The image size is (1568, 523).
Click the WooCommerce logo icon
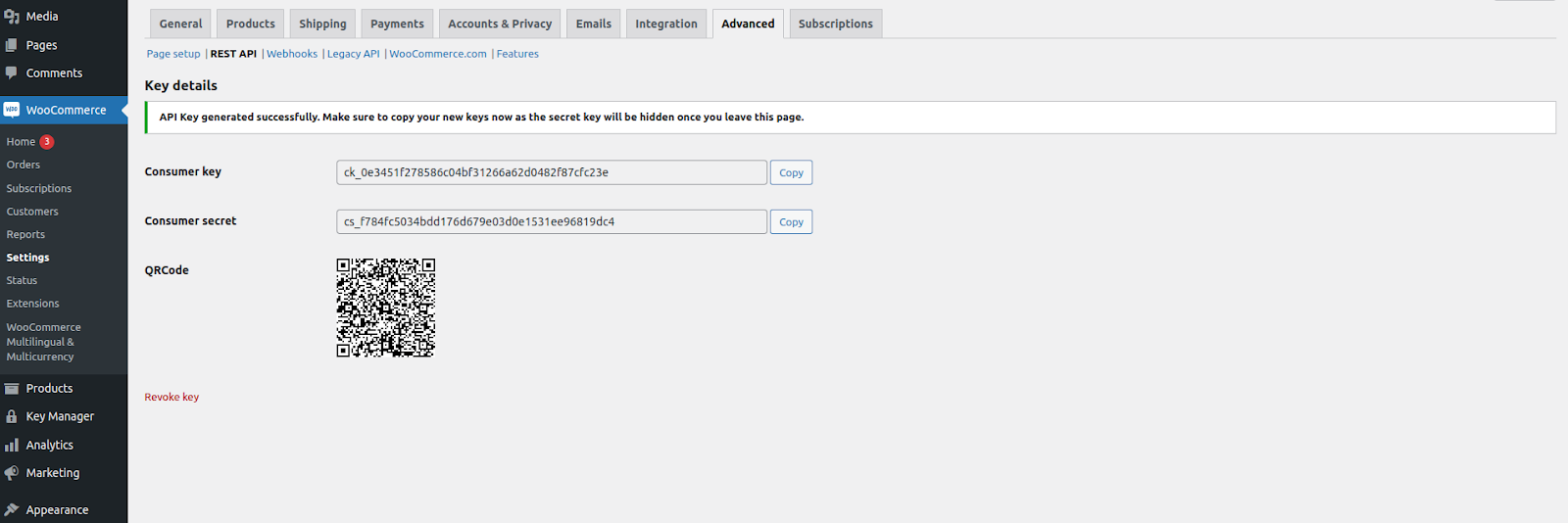[12, 110]
